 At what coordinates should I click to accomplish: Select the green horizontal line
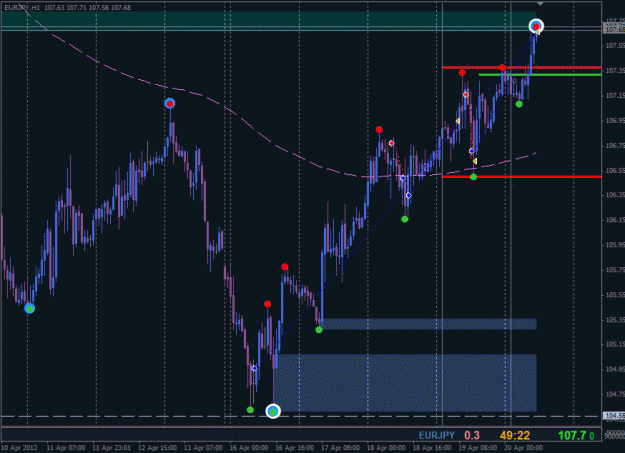coord(540,75)
